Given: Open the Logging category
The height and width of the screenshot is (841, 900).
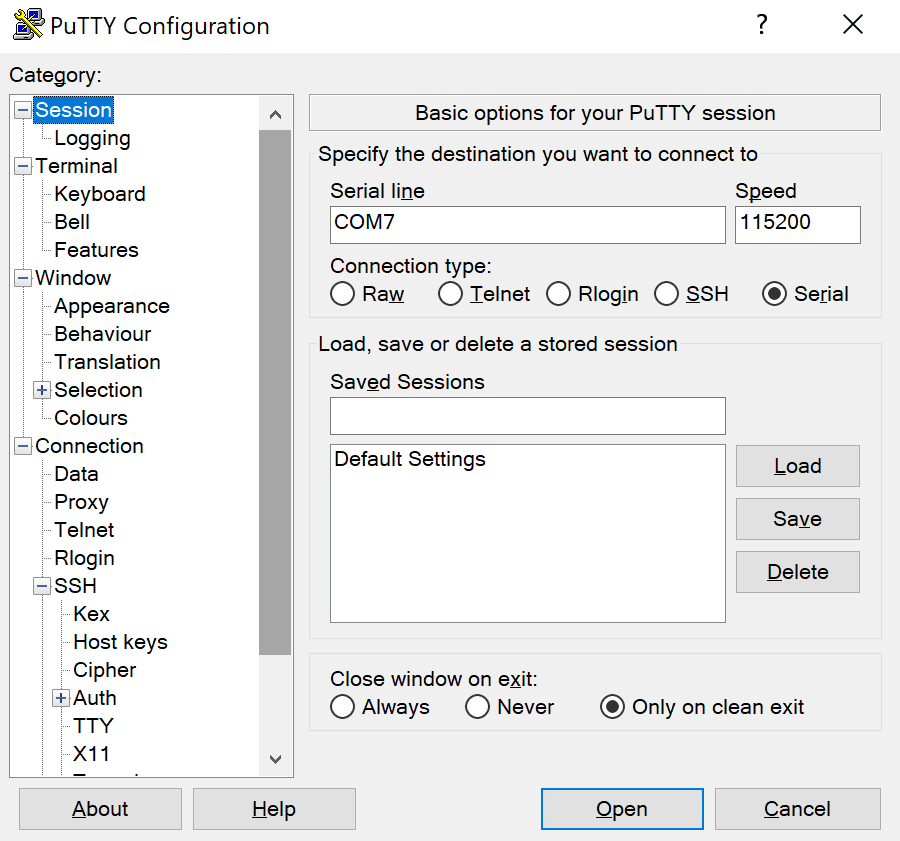Looking at the screenshot, I should [x=92, y=138].
